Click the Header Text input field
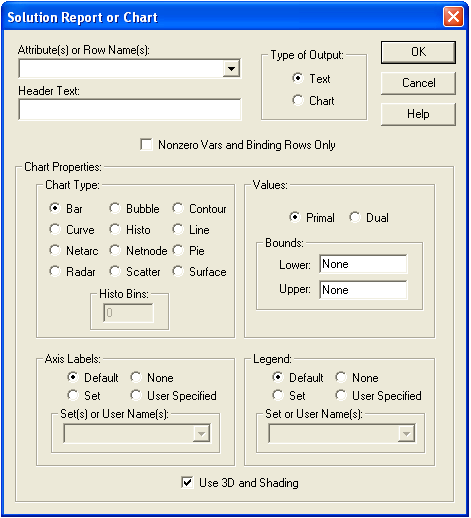 130,109
